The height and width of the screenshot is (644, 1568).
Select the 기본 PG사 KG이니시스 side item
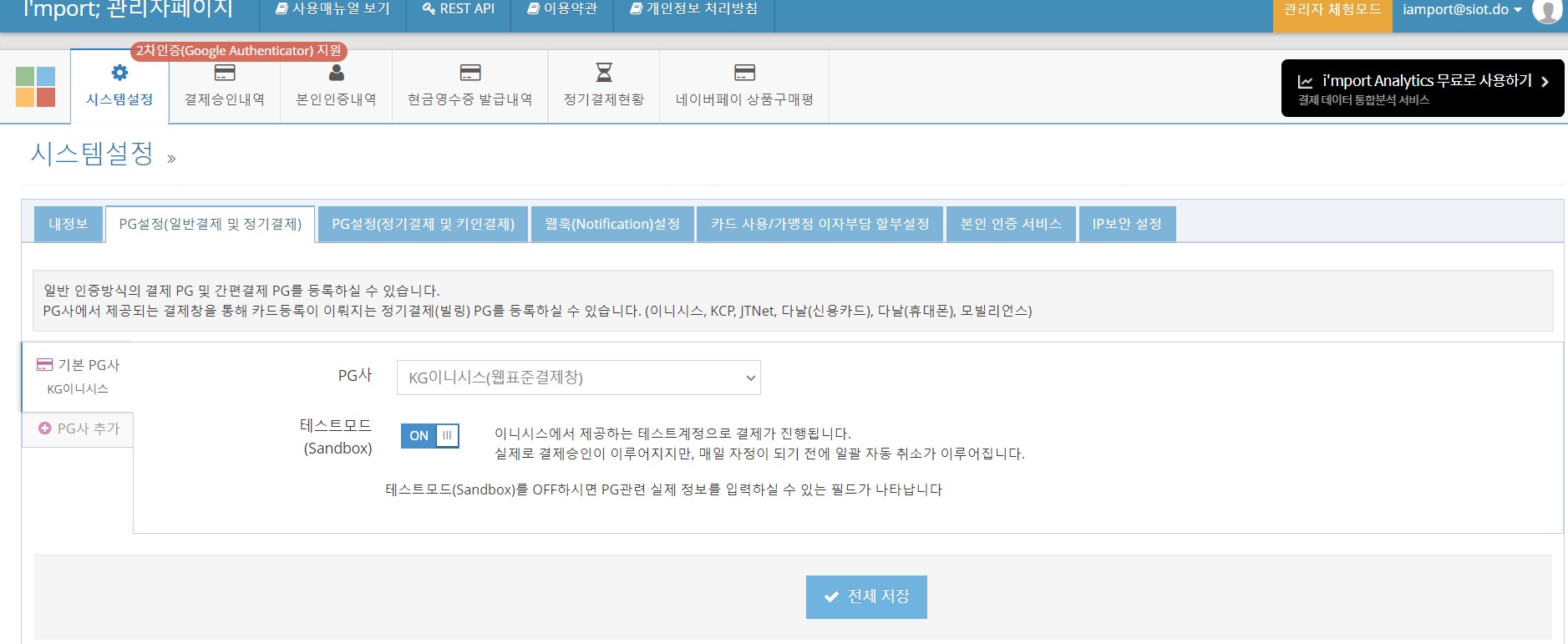tap(78, 376)
